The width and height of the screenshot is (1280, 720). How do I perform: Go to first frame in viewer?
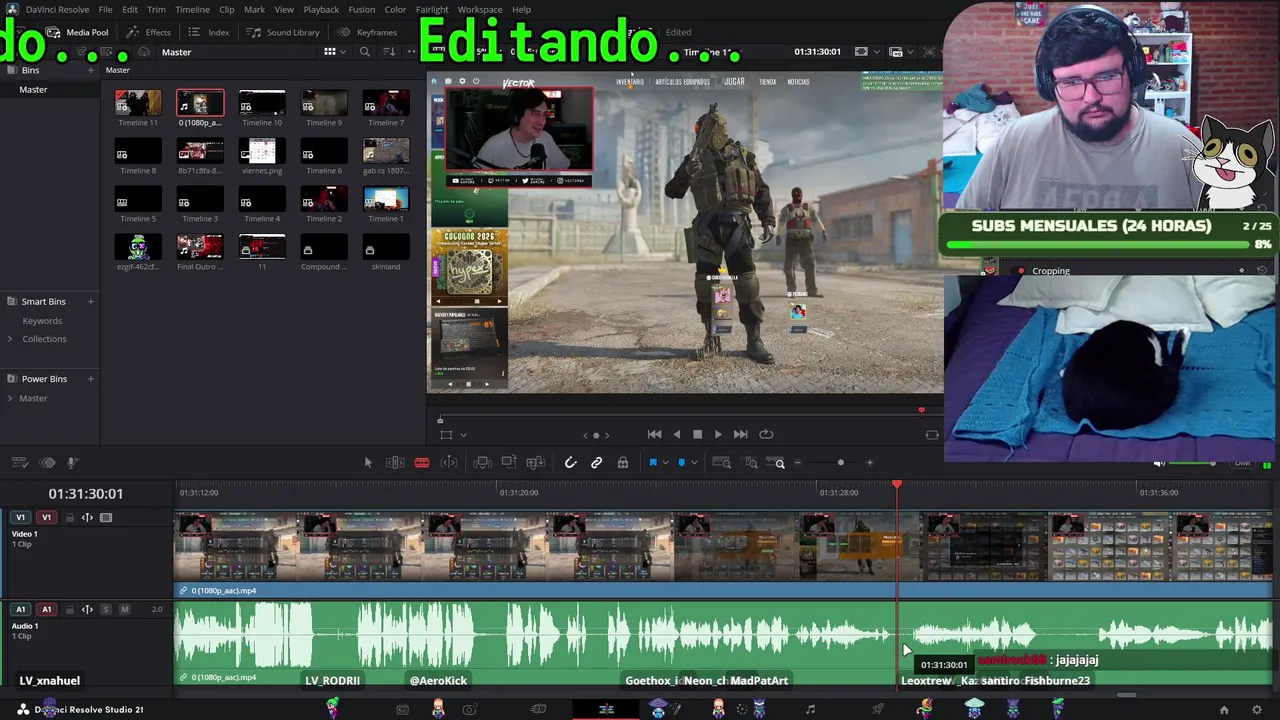point(654,434)
